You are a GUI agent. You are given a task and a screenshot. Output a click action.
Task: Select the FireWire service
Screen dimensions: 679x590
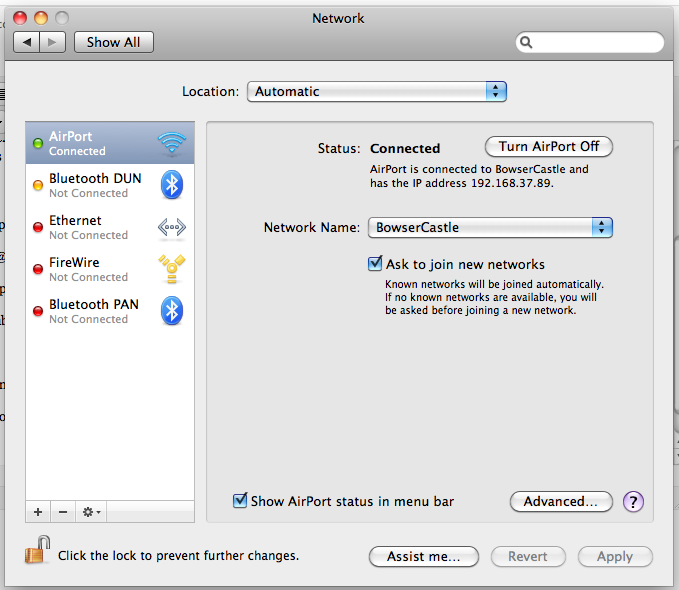click(110, 269)
